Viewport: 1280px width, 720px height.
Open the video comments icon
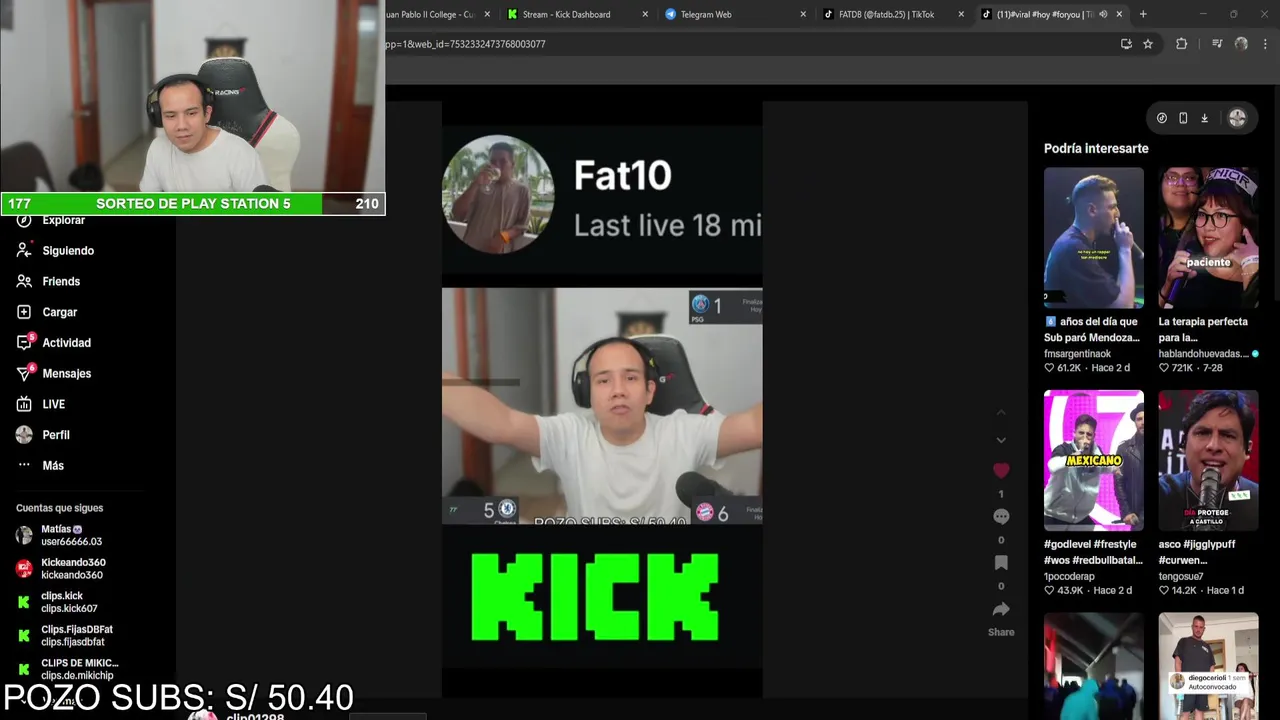tap(1001, 516)
